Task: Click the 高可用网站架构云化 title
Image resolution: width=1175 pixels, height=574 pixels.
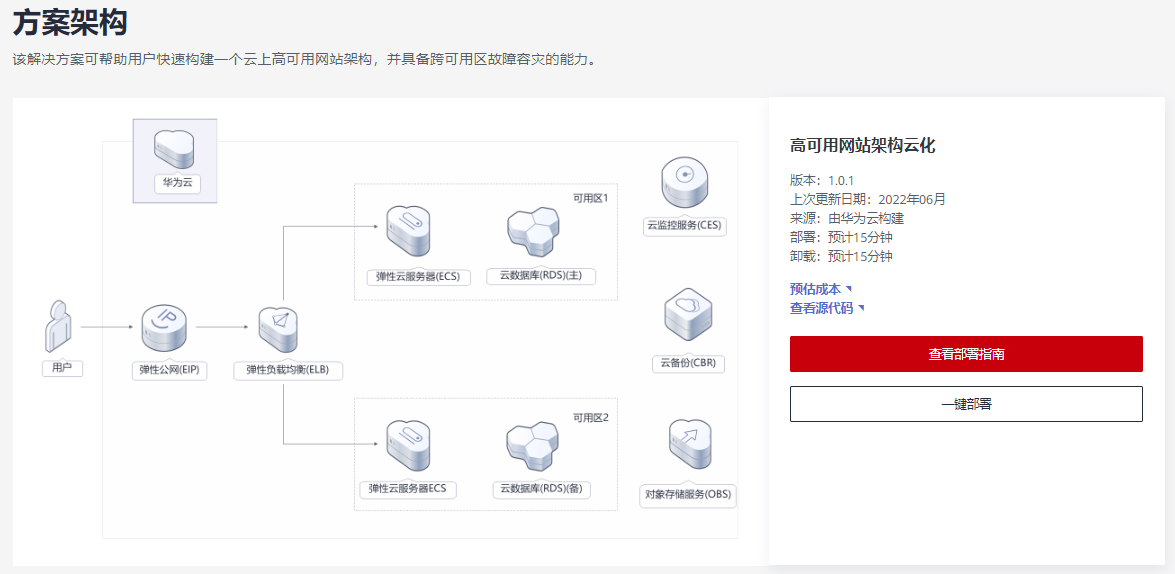Action: 863,146
